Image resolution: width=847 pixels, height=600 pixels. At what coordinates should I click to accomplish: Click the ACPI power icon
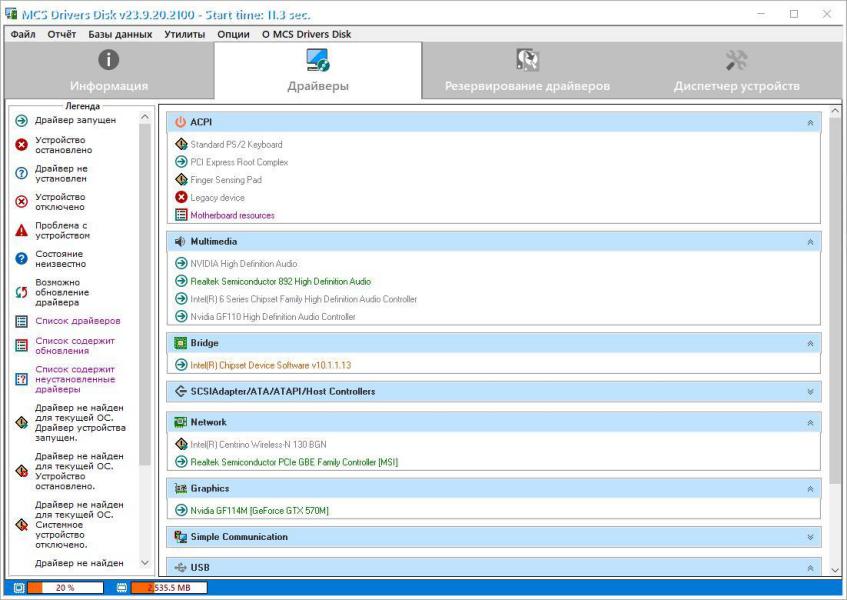(180, 122)
